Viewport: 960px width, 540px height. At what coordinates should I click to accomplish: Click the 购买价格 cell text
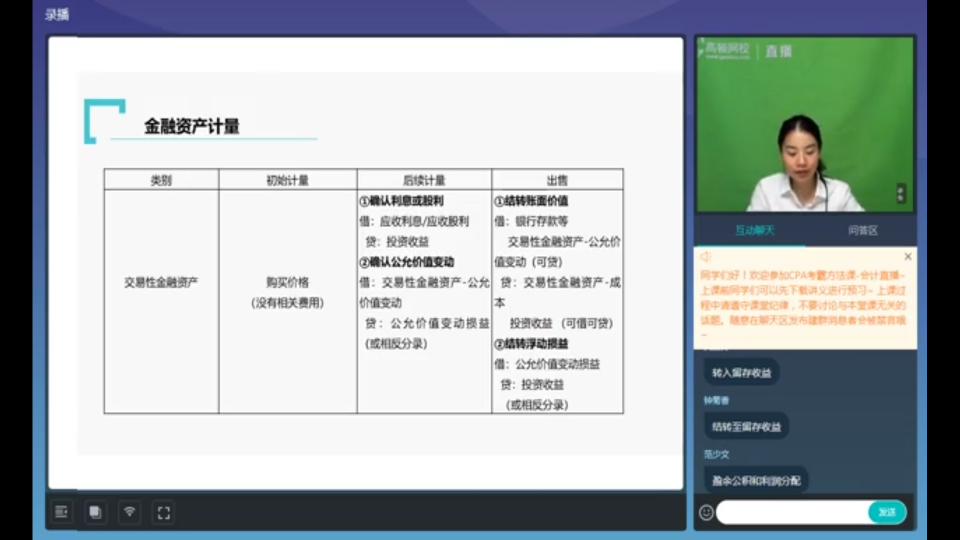click(x=288, y=282)
